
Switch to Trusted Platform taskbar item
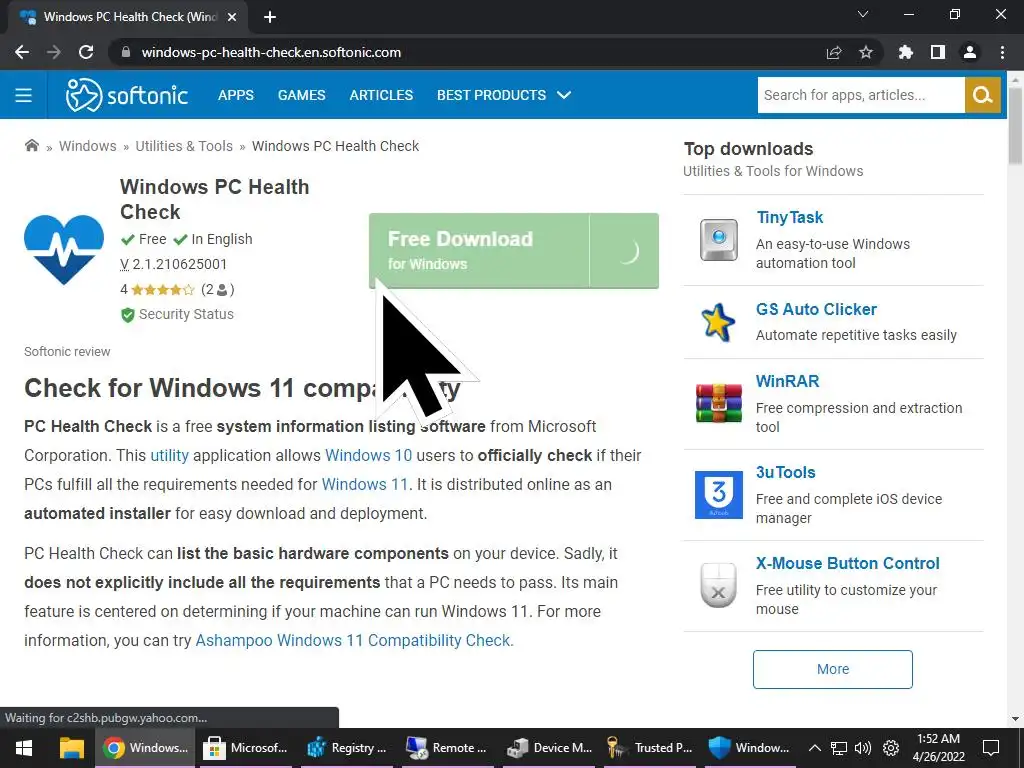650,748
